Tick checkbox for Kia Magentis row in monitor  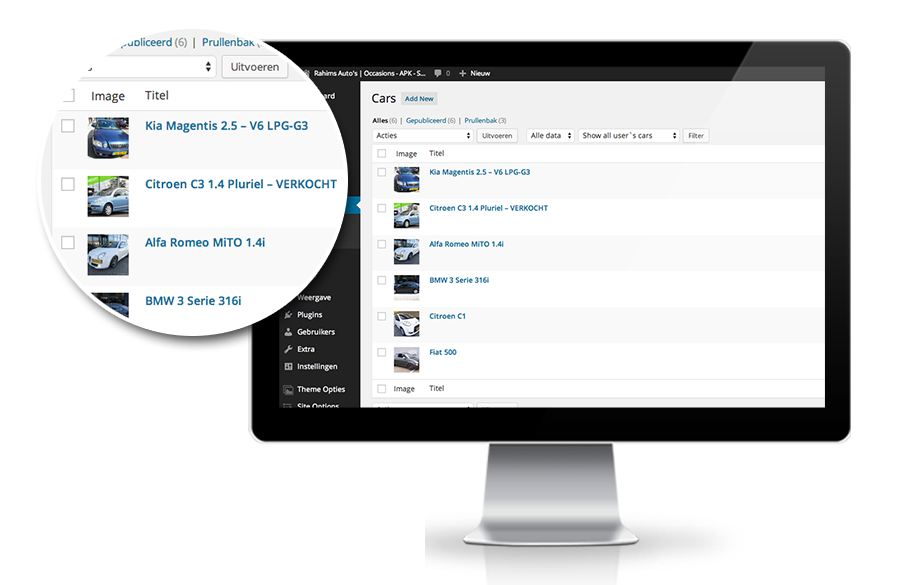click(x=382, y=172)
